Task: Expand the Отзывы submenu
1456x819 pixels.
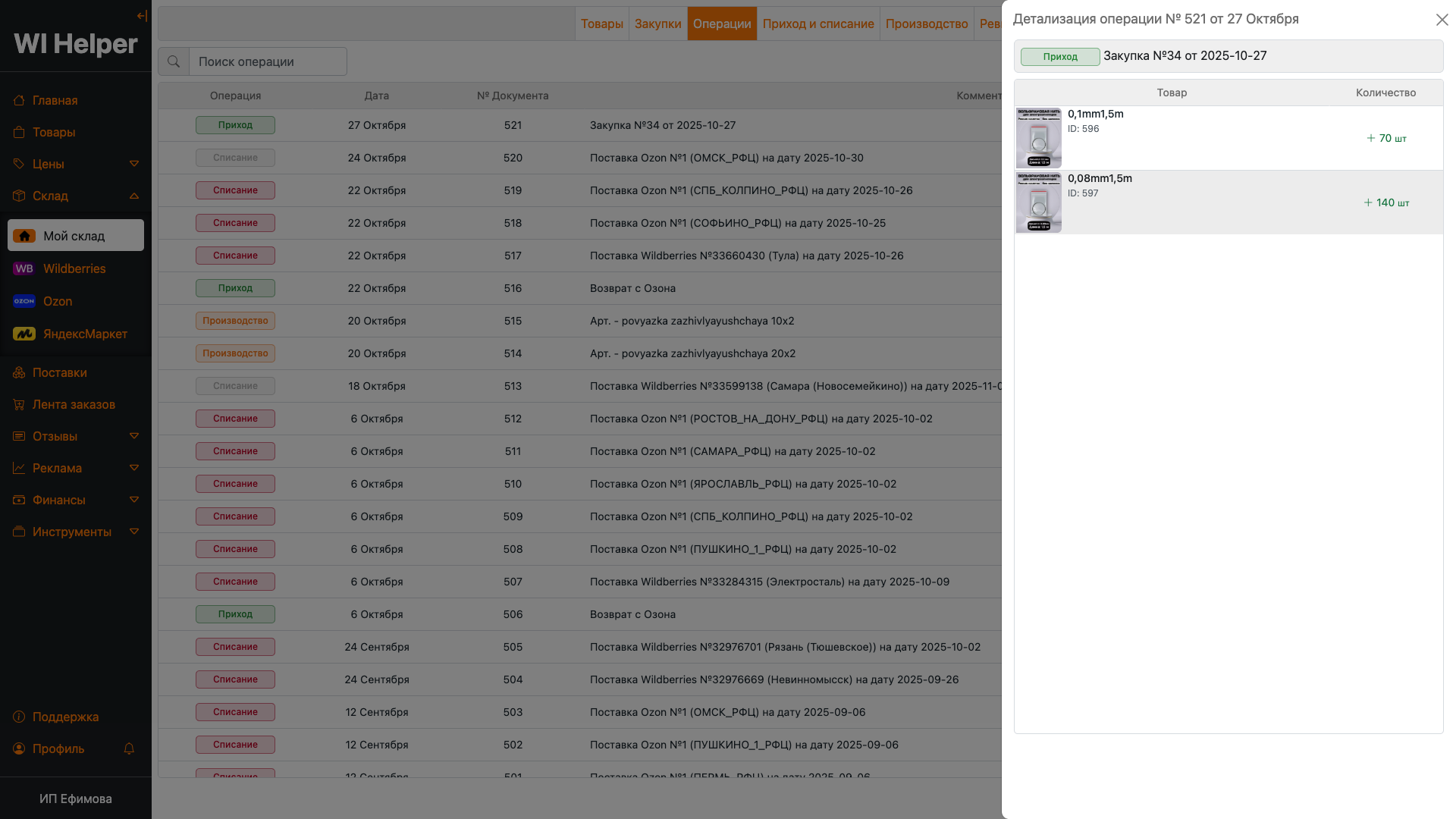Action: click(x=134, y=436)
